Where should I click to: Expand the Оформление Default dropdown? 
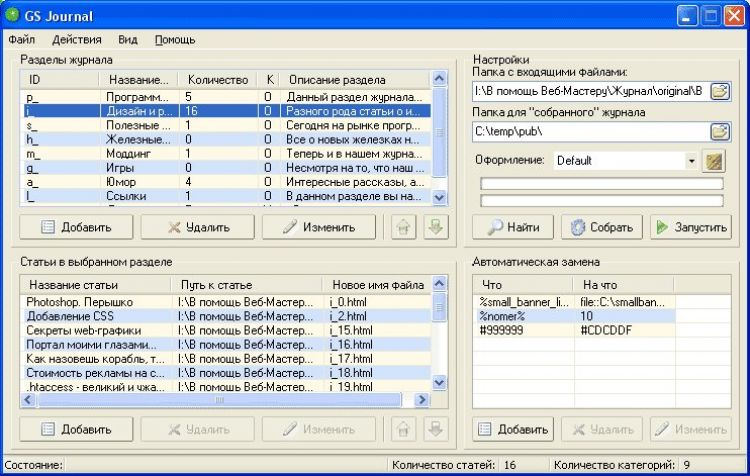pyautogui.click(x=691, y=161)
